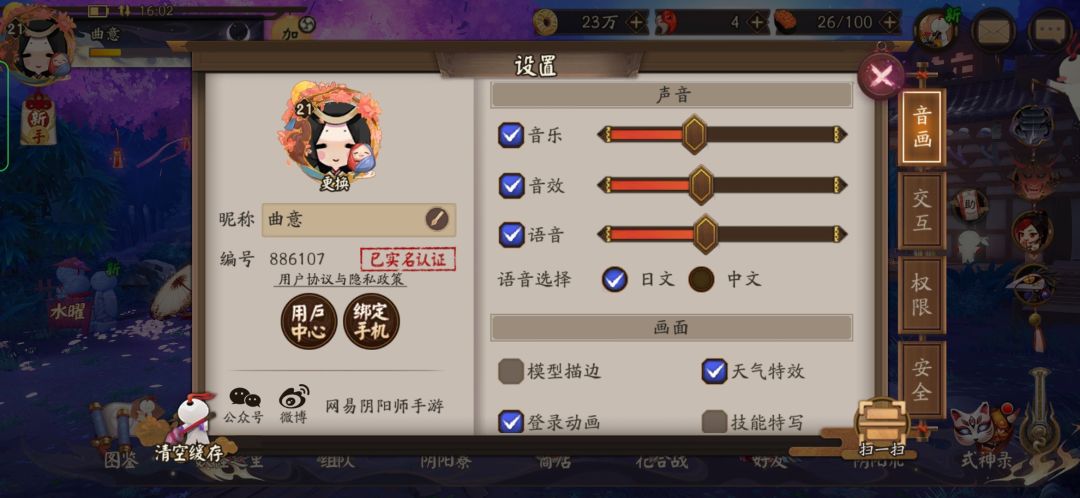Toggle the 音乐 music checkbox
1080x498 pixels.
(510, 135)
